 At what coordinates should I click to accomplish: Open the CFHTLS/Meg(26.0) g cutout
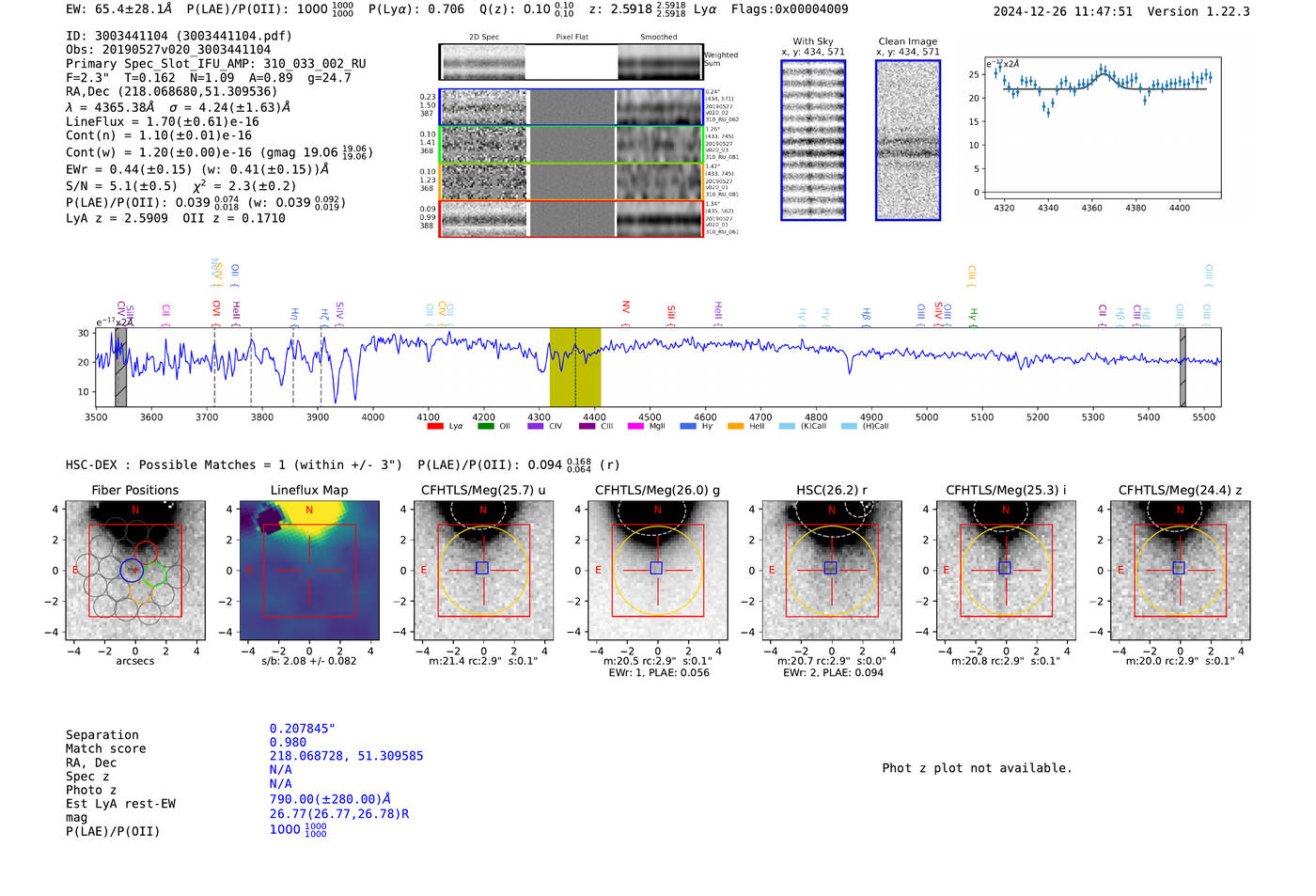tap(658, 570)
